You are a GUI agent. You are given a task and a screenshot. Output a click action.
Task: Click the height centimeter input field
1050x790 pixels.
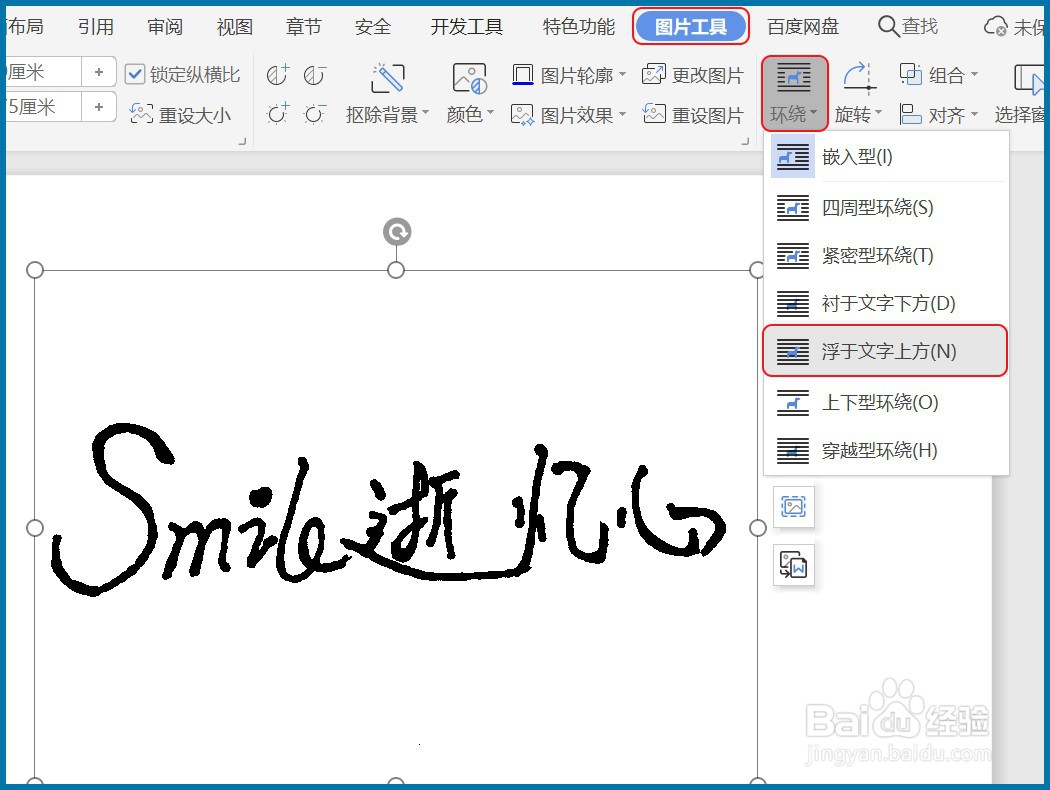click(x=44, y=72)
